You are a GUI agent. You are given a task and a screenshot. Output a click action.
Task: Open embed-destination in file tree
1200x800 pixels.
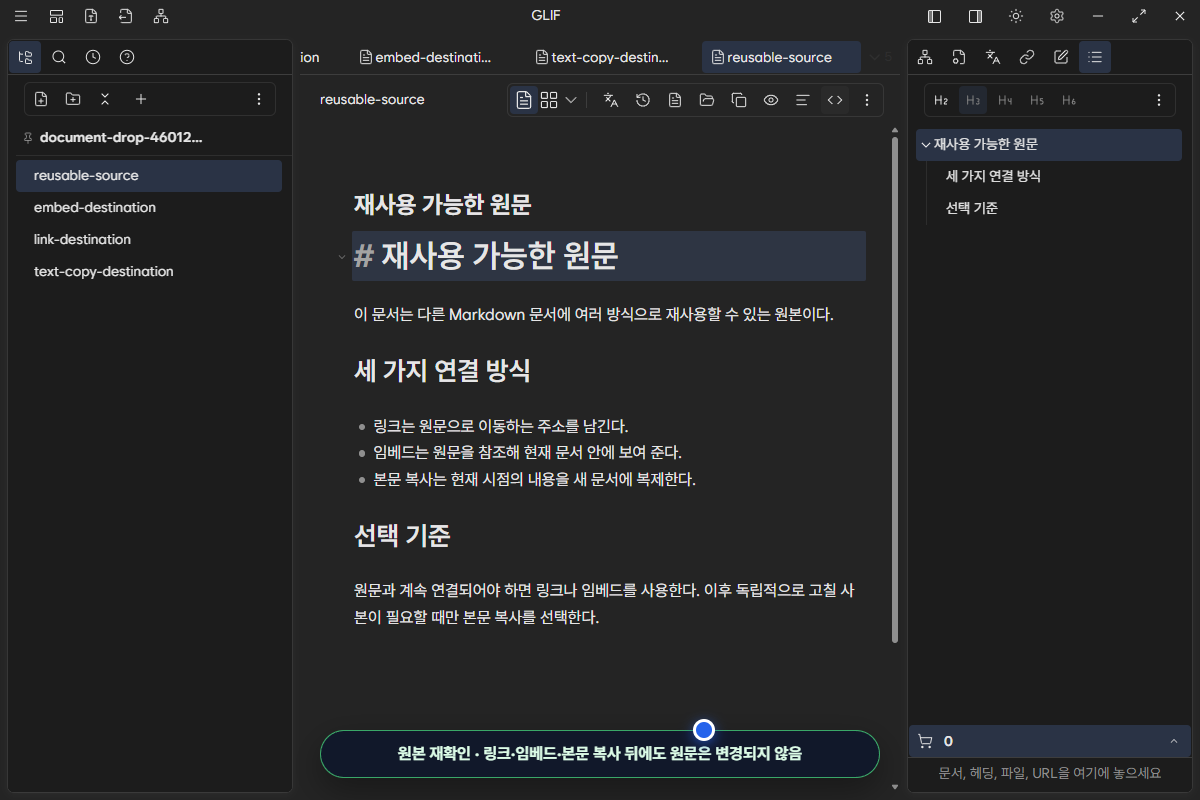[x=149, y=207]
